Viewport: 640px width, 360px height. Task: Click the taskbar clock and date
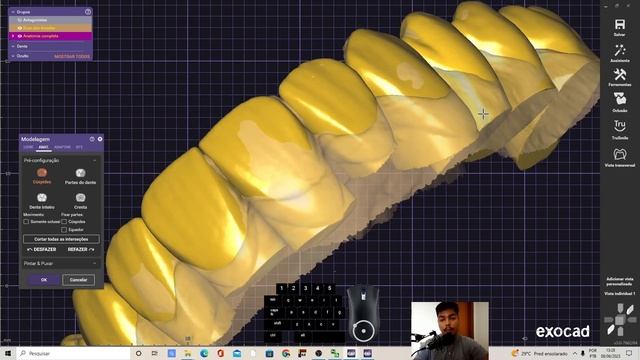[x=610, y=353]
